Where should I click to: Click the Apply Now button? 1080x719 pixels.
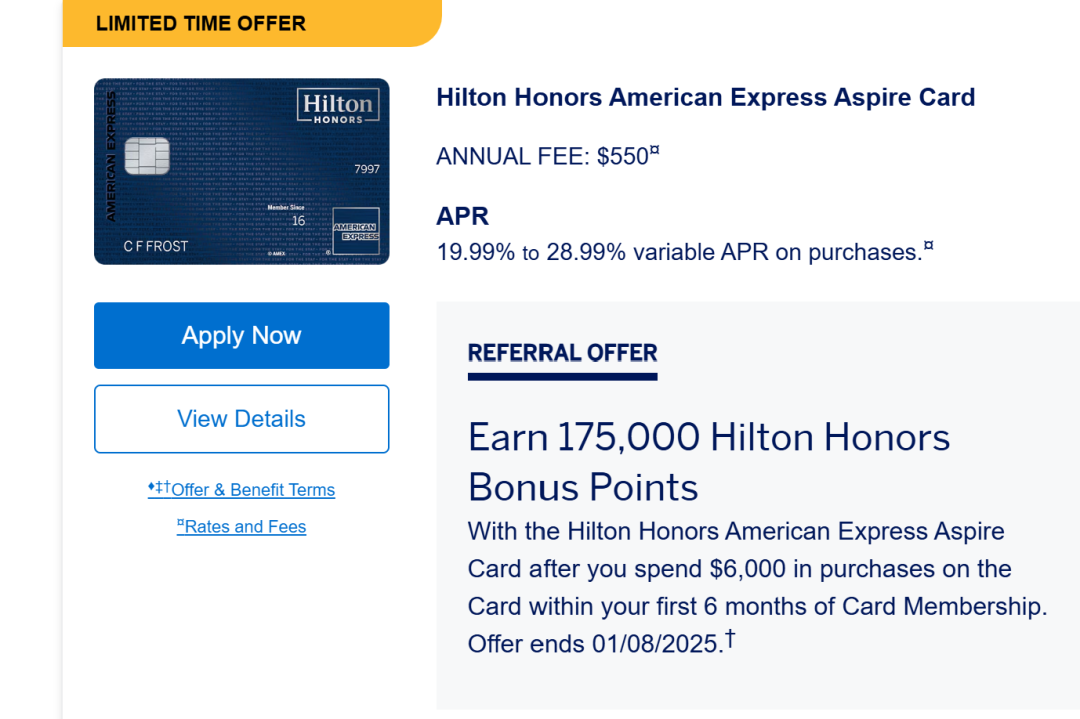tap(242, 335)
